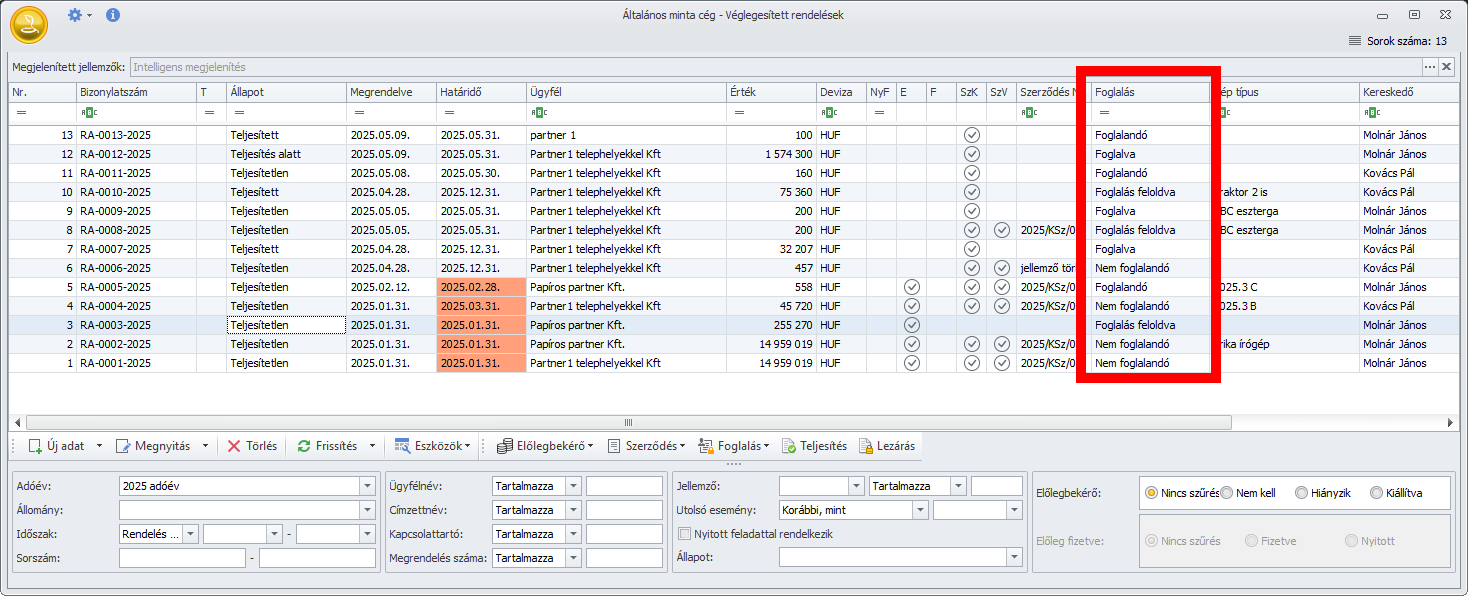Click the E check mark in row RA-0003-2025
The image size is (1468, 596).
(x=911, y=325)
